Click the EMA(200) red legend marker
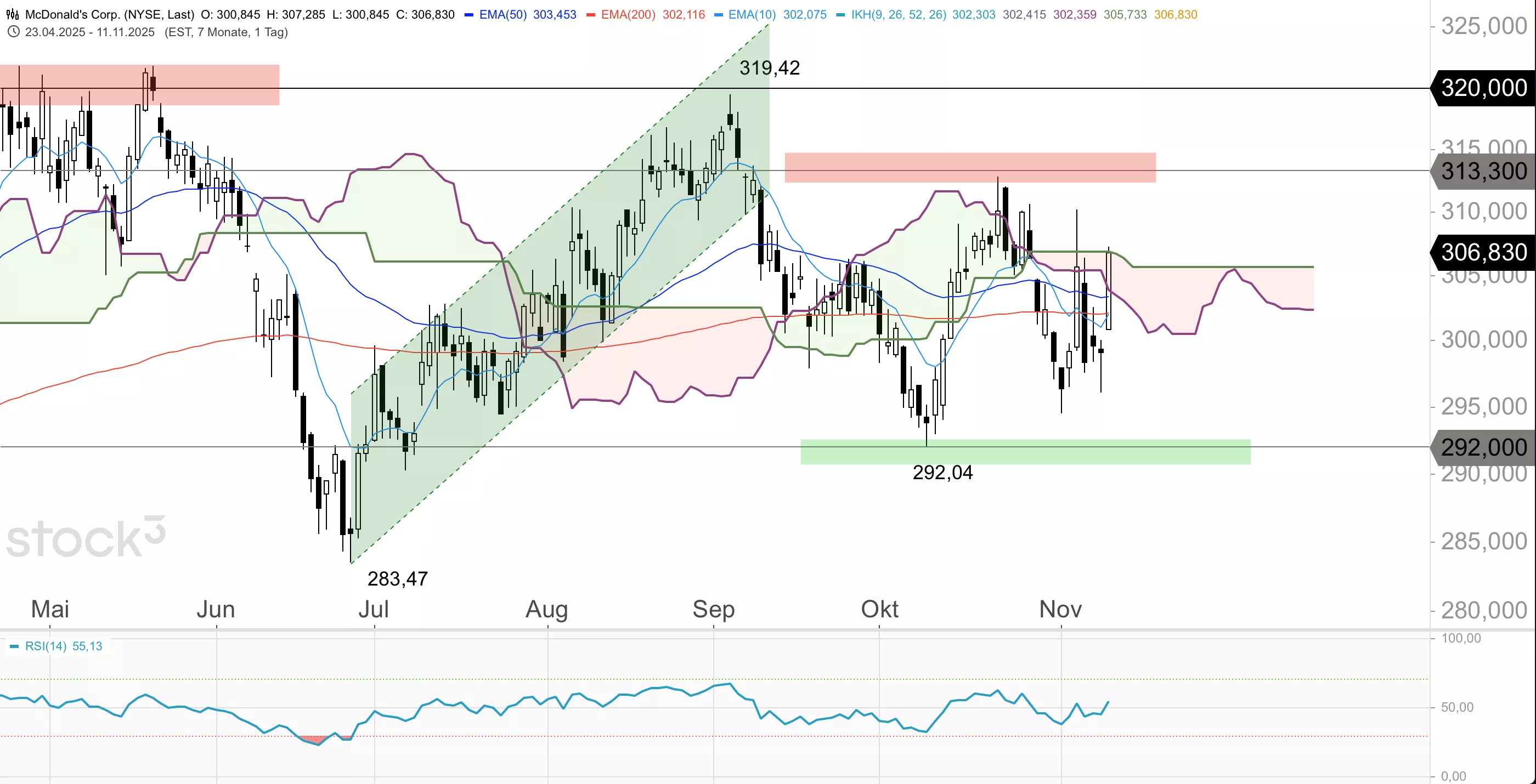 tap(591, 15)
